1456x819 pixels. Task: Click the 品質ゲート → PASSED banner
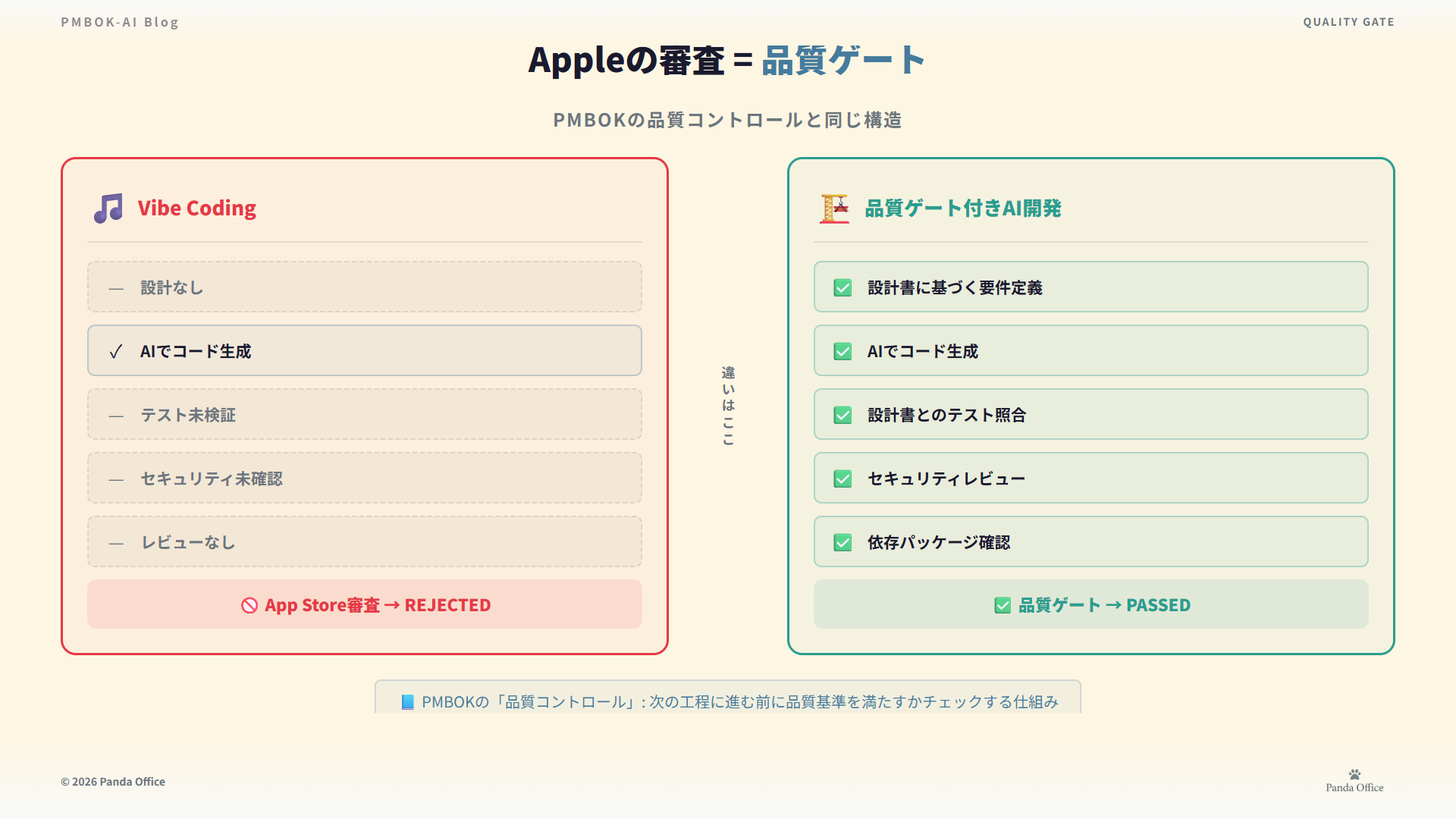pyautogui.click(x=1090, y=604)
